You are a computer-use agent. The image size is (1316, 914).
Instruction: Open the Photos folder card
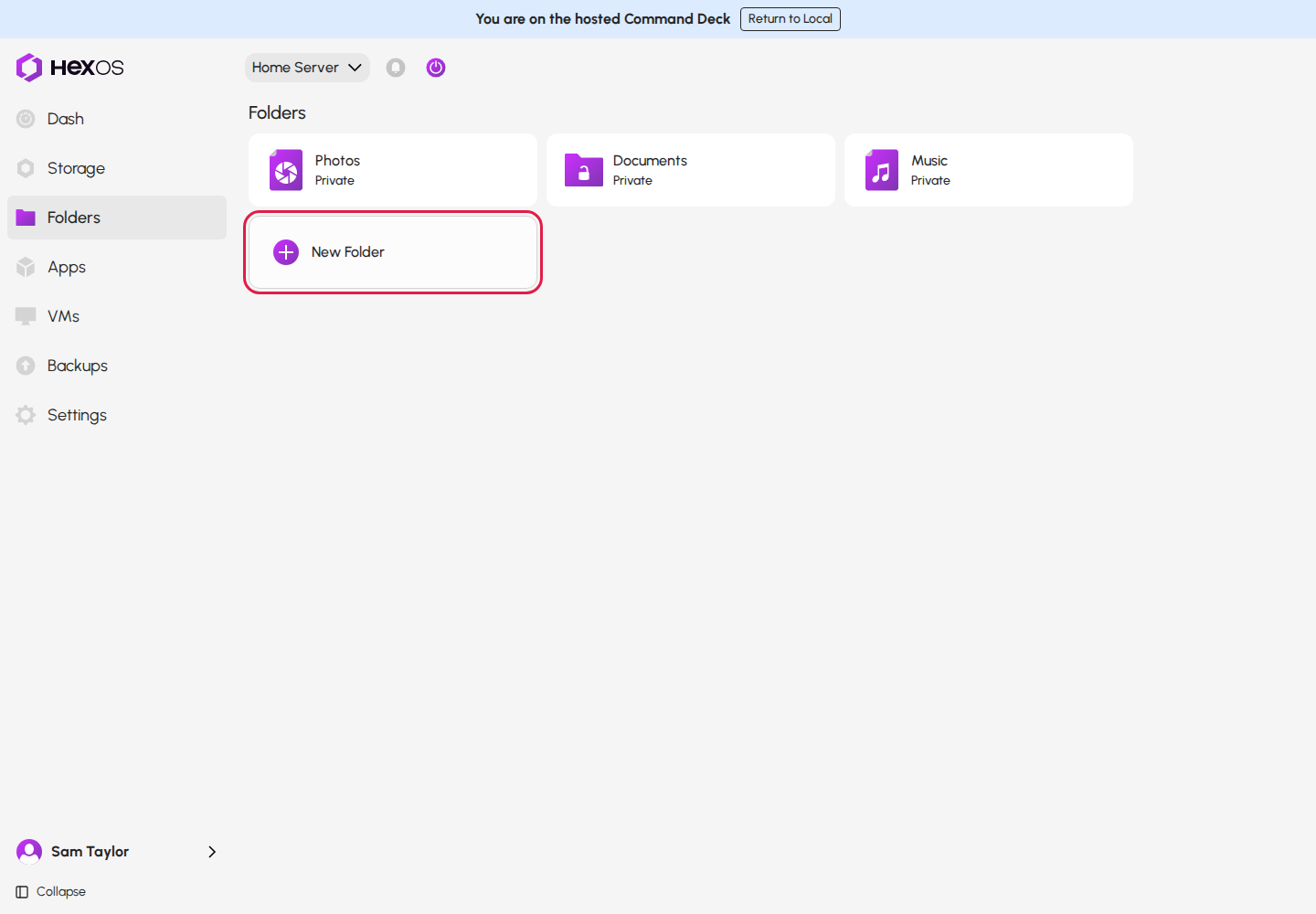tap(393, 170)
